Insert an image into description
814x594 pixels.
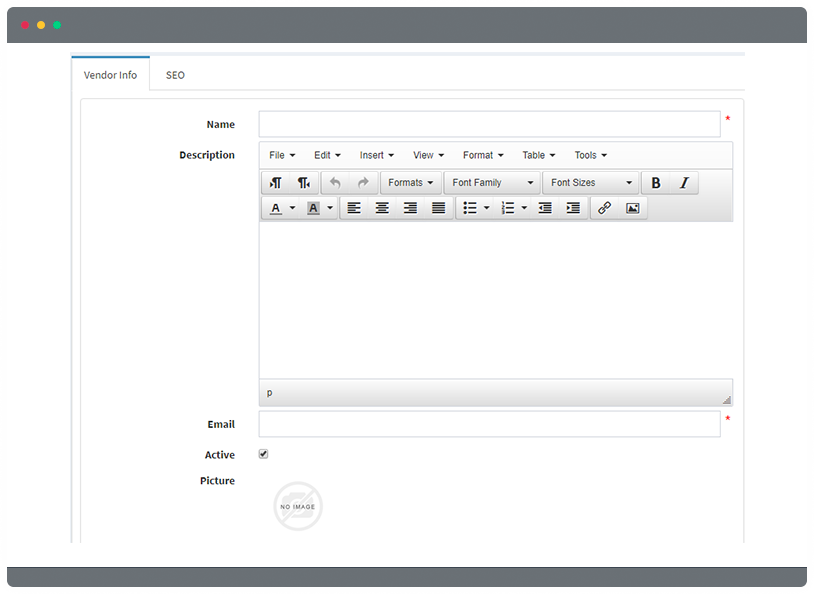point(632,208)
